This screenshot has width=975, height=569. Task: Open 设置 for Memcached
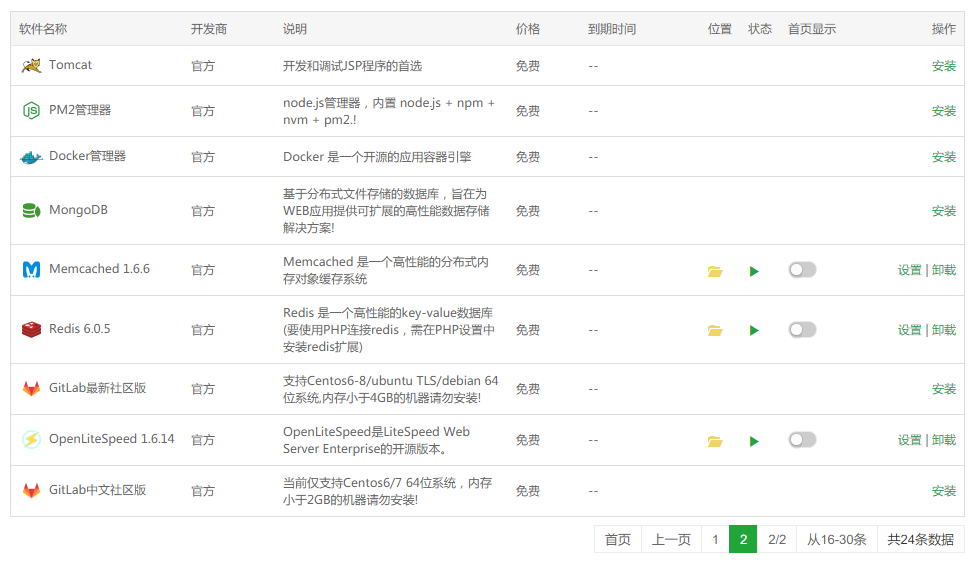[x=909, y=271]
